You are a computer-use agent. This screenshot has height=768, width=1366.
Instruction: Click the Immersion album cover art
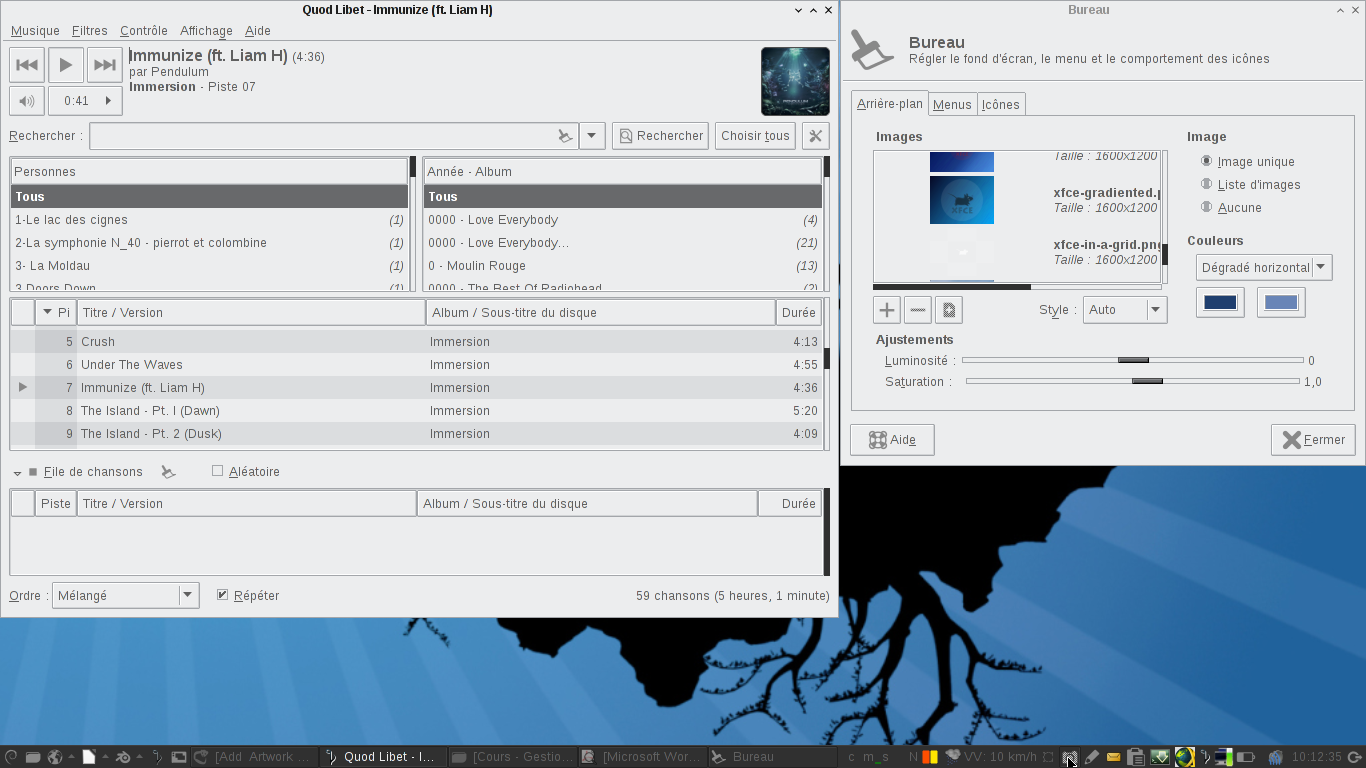tap(795, 82)
